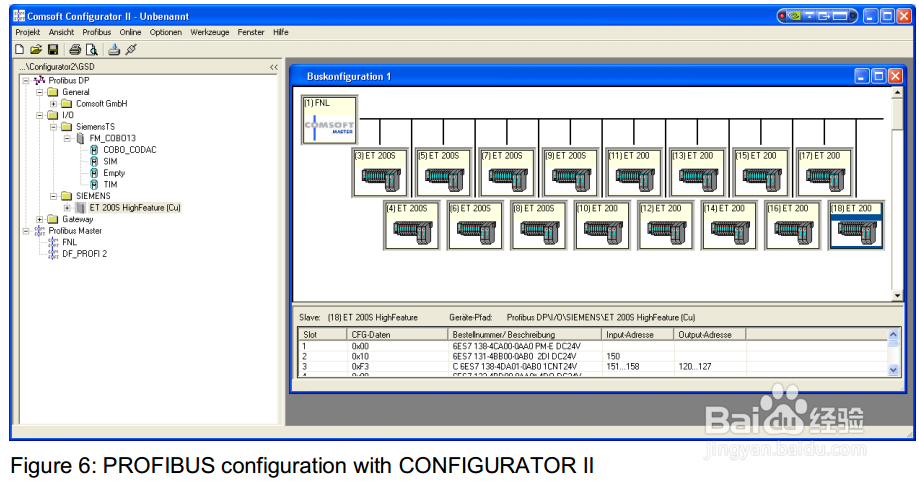Screen dimensions: 919x481
Task: Open the Optionen menu
Action: 166,32
